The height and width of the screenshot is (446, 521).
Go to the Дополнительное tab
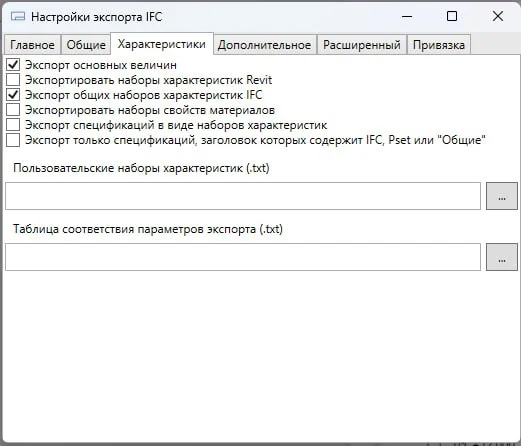pyautogui.click(x=264, y=45)
